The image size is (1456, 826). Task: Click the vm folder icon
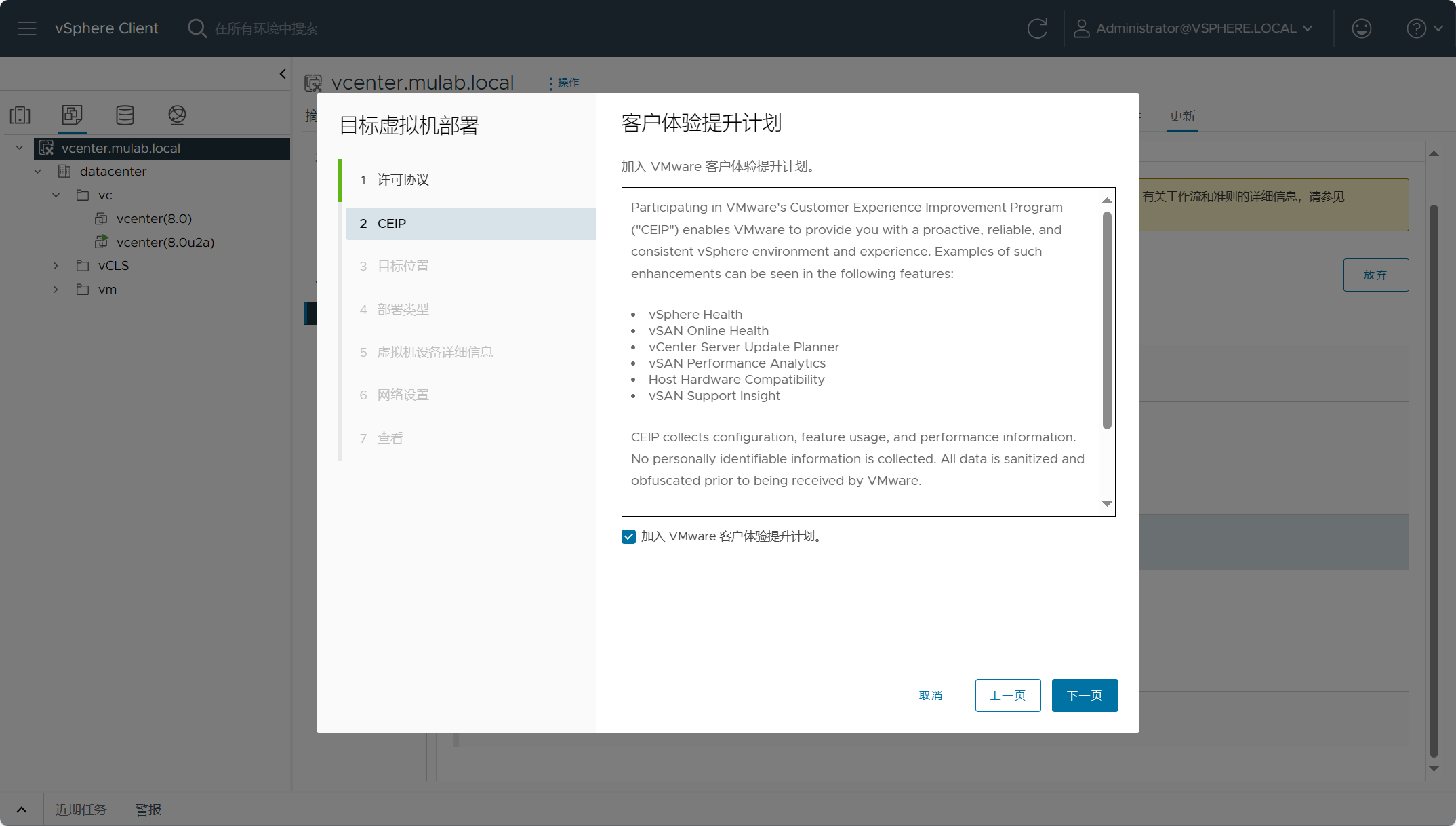[x=83, y=290]
